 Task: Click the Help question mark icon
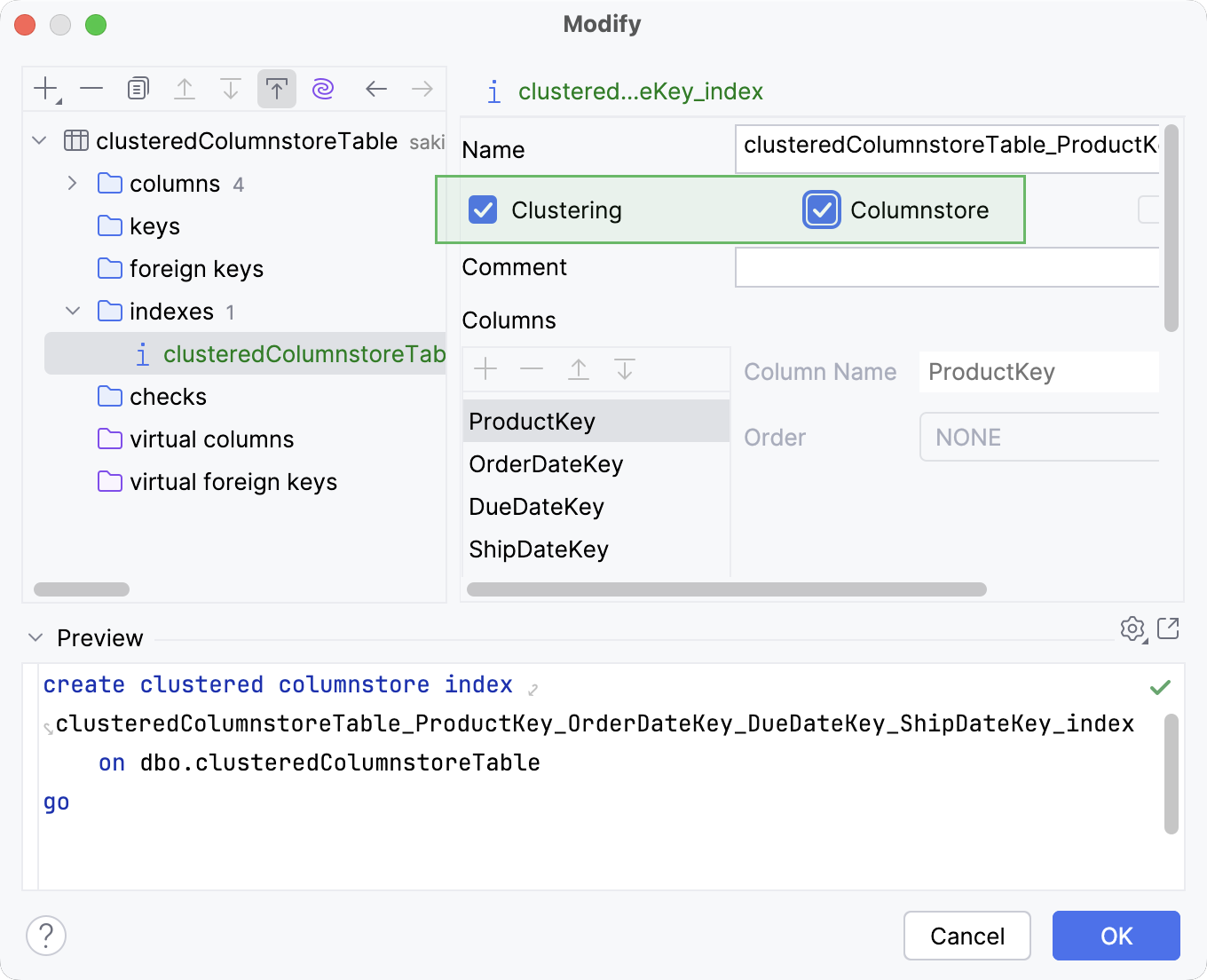tap(45, 935)
